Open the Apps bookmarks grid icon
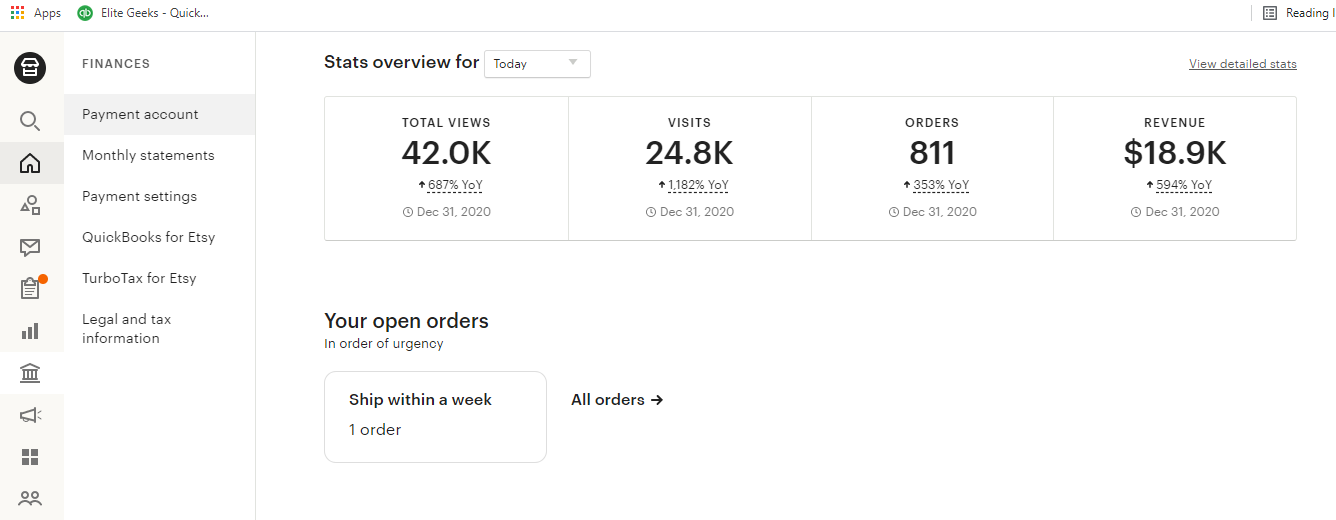Screen dimensions: 1336x520 tap(17, 12)
